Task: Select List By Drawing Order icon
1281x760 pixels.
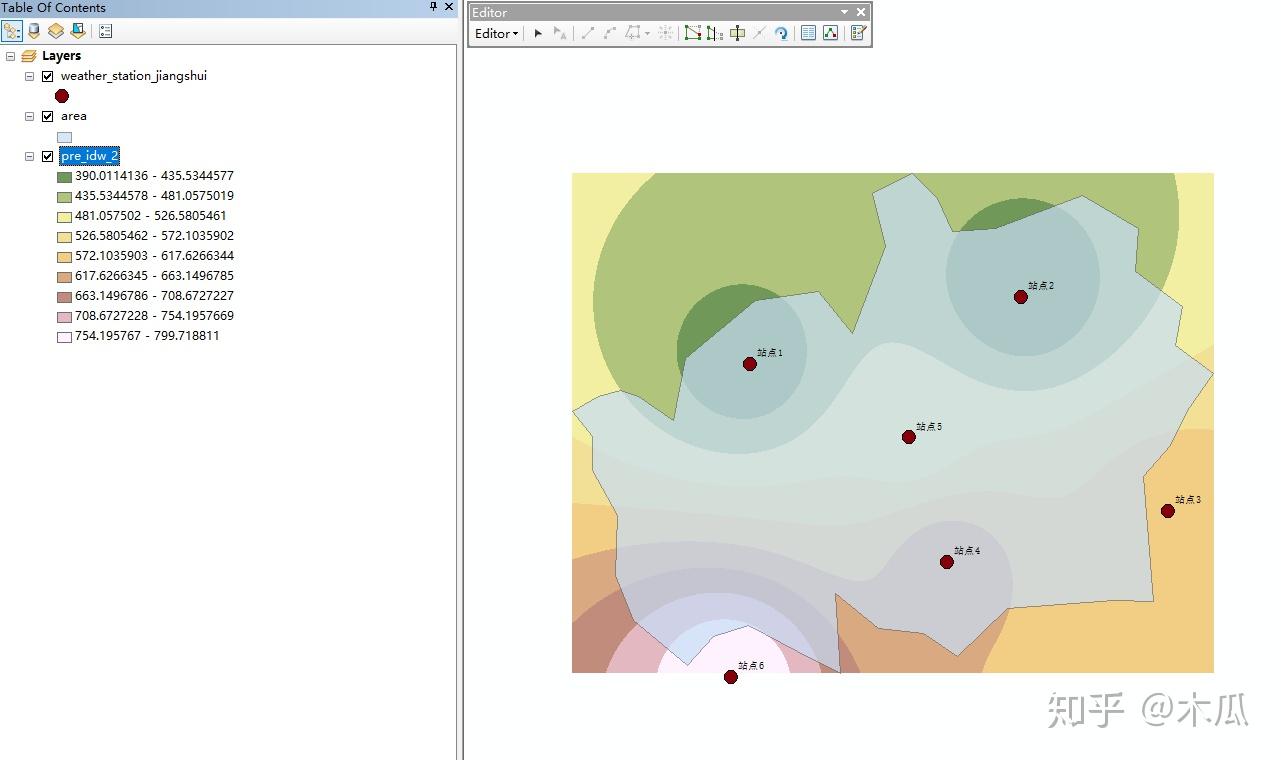Action: click(x=12, y=31)
